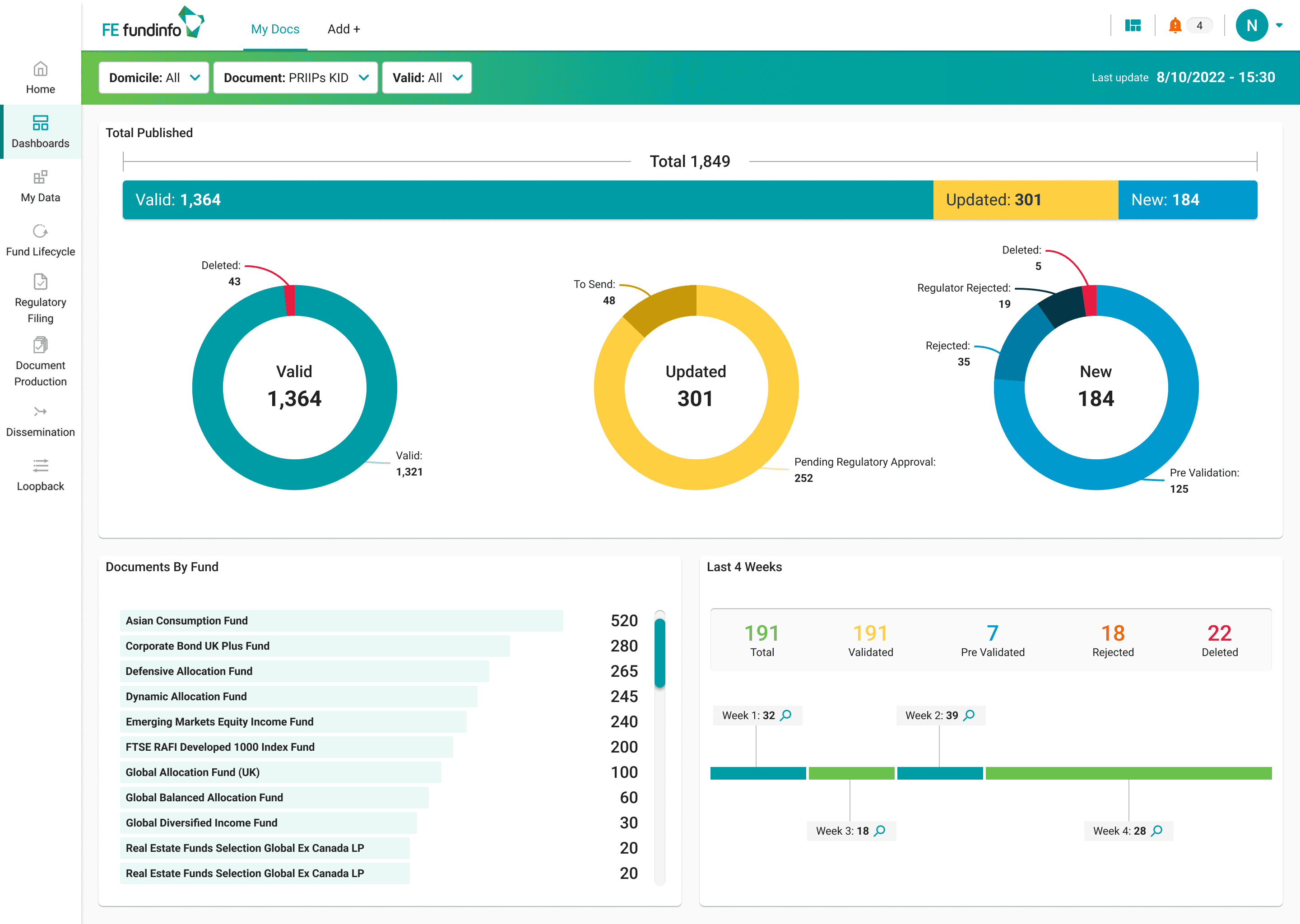Open the Dissemination sidebar icon

point(40,411)
